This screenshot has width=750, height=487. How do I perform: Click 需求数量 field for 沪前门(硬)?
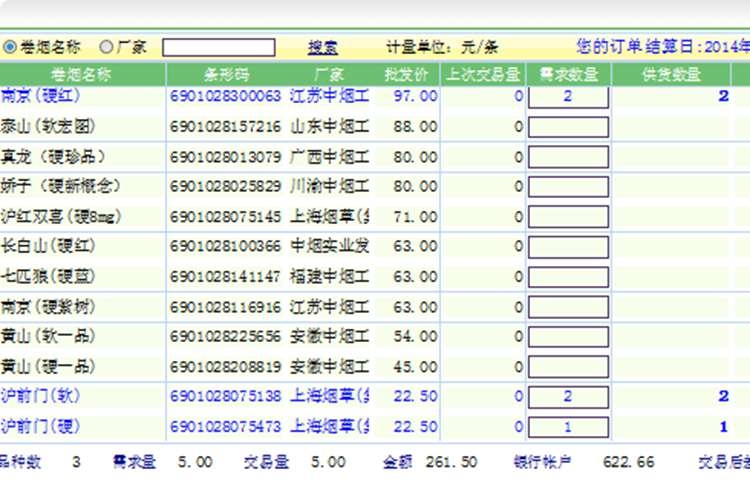568,427
